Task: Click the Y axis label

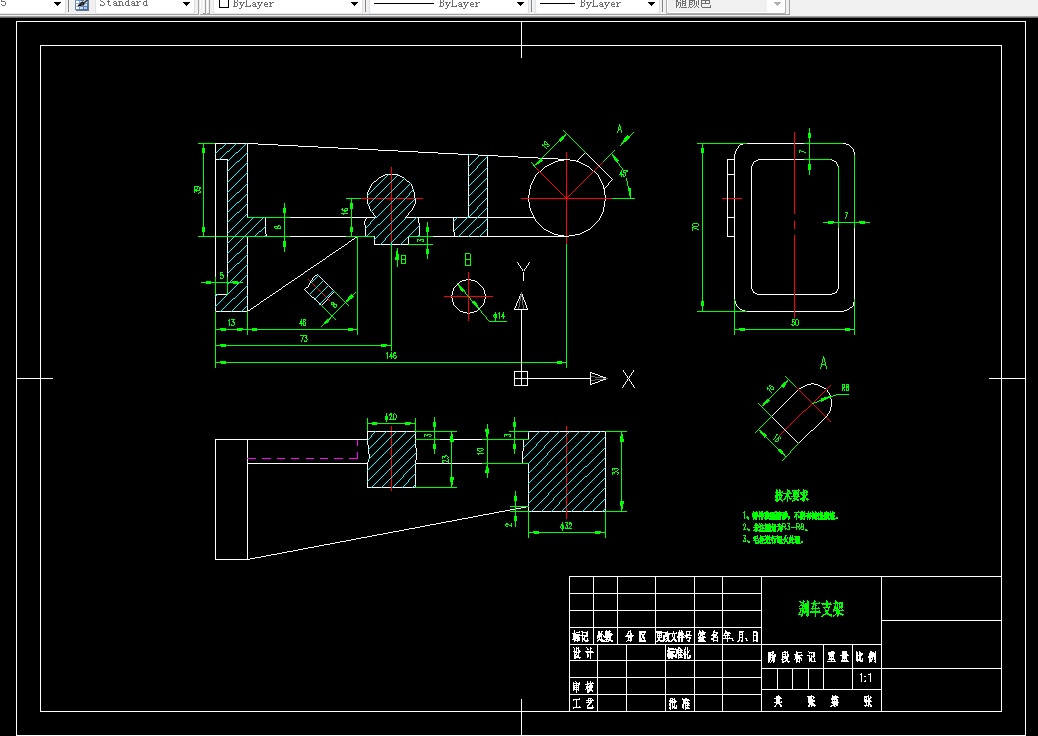Action: click(524, 271)
